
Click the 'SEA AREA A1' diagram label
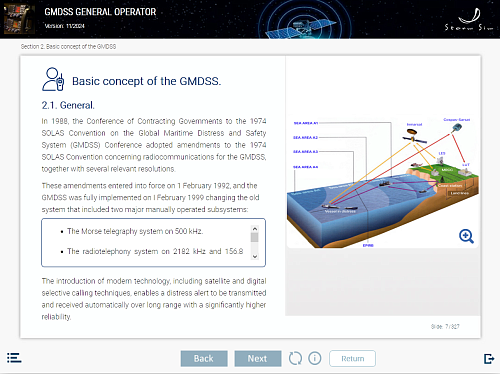(306, 123)
